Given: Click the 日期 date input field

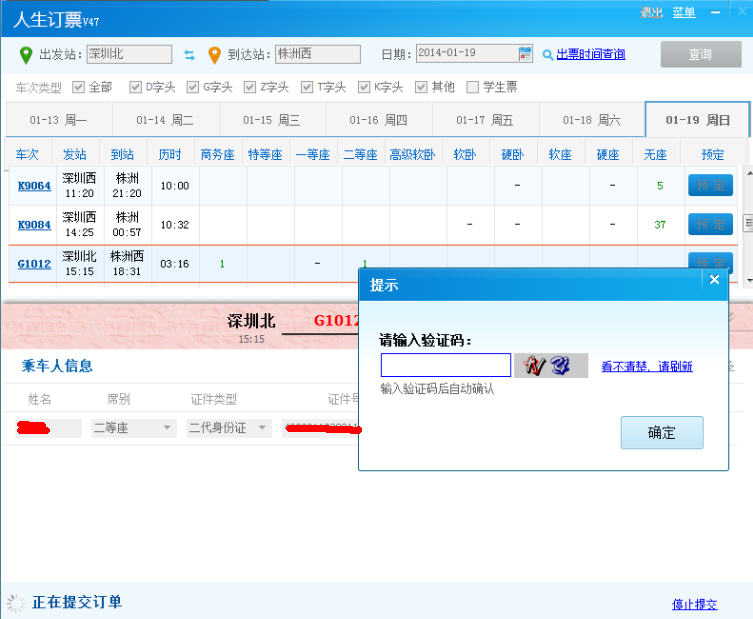Looking at the screenshot, I should [x=474, y=53].
